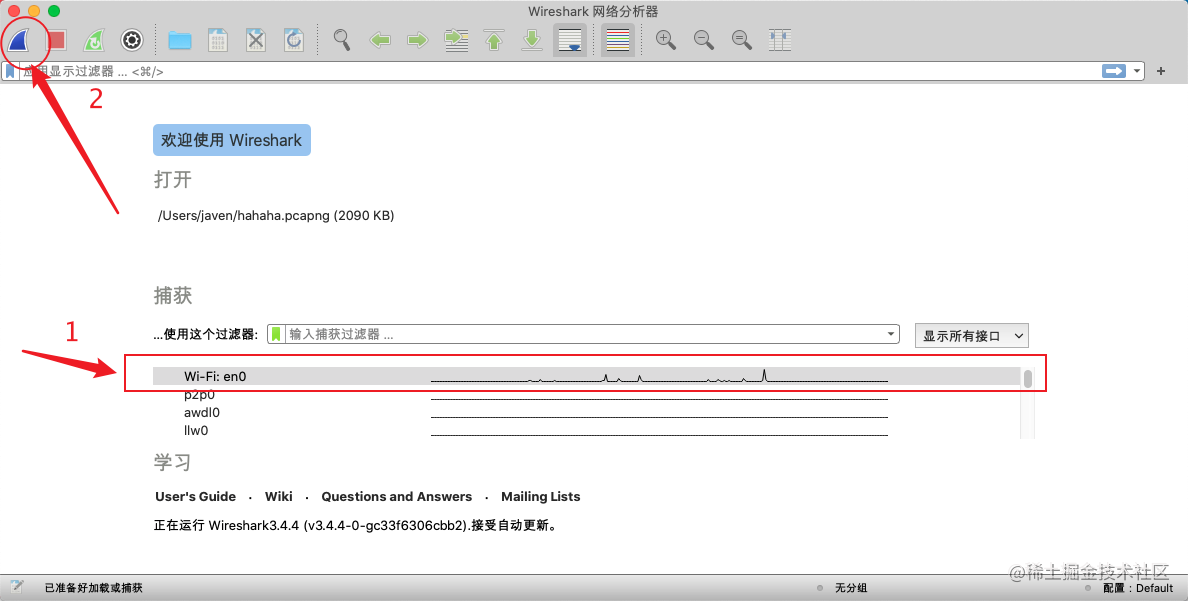Toggle packet list coloring rules

click(617, 39)
